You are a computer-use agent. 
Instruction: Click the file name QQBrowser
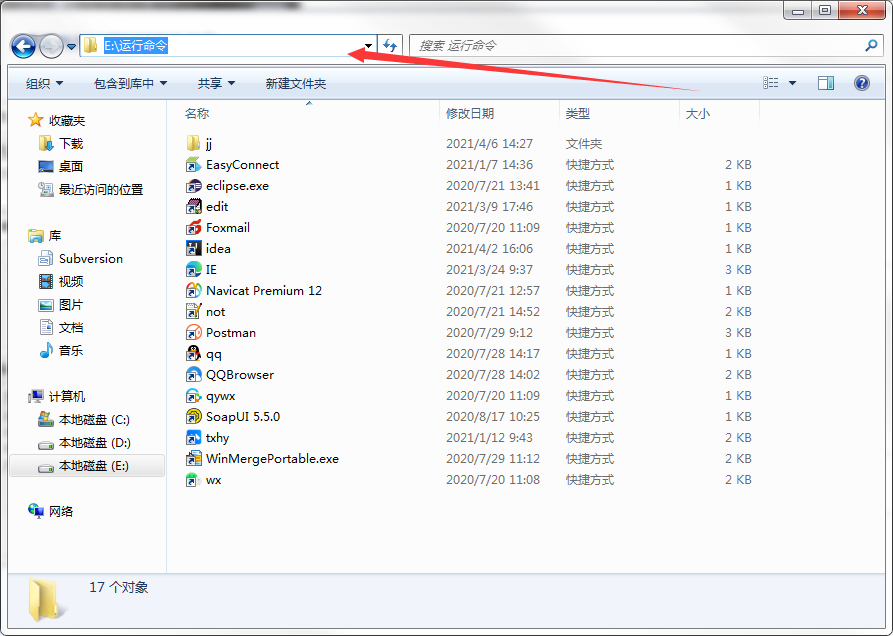(240, 375)
